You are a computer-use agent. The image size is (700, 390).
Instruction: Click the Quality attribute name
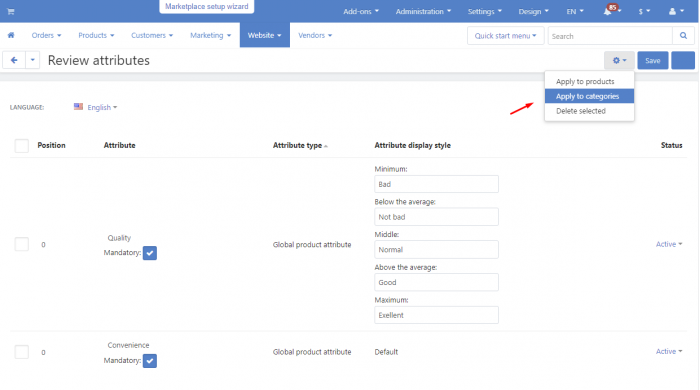[119, 238]
